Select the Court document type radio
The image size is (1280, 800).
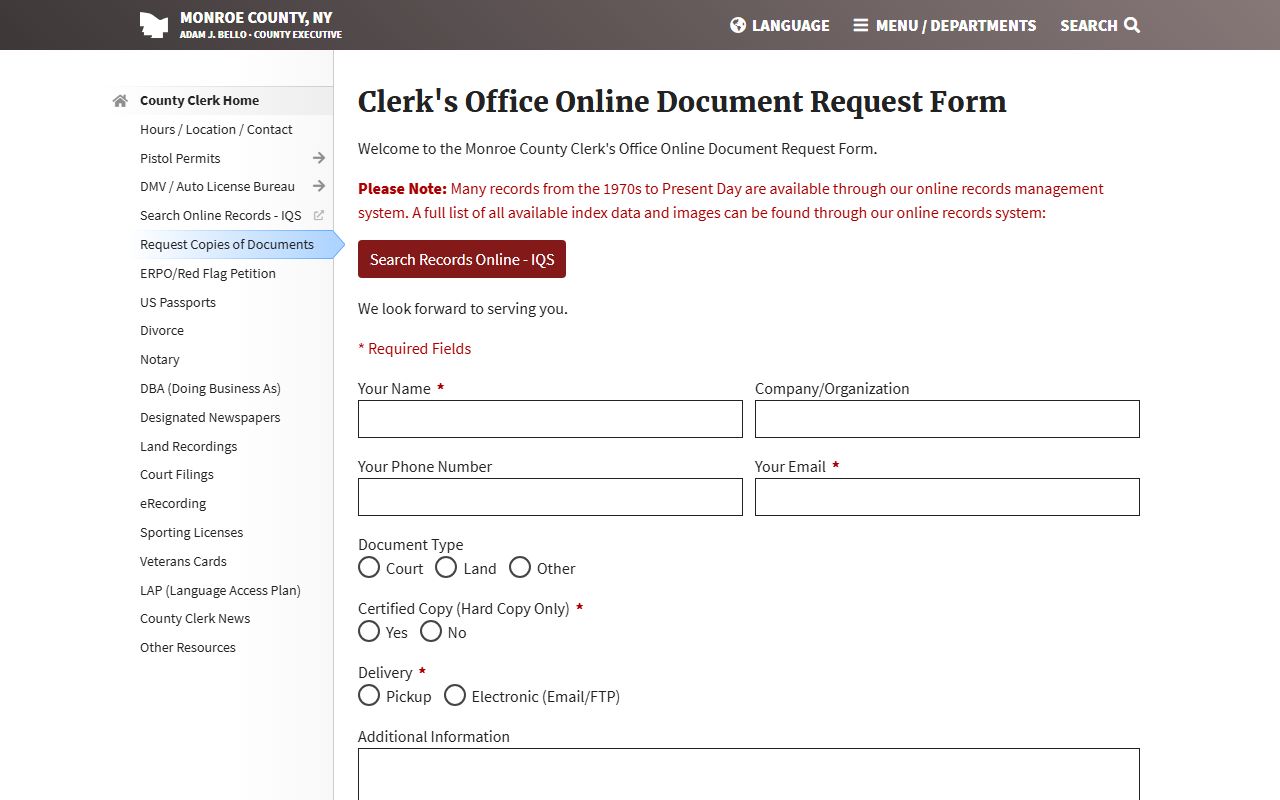tap(369, 567)
